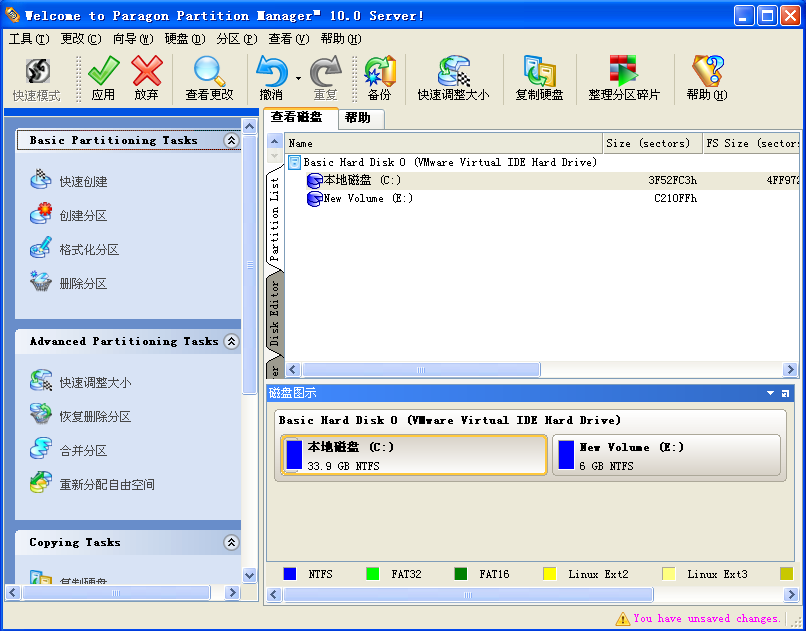Select the New Volume (E:) 6 GB block

tap(667, 455)
